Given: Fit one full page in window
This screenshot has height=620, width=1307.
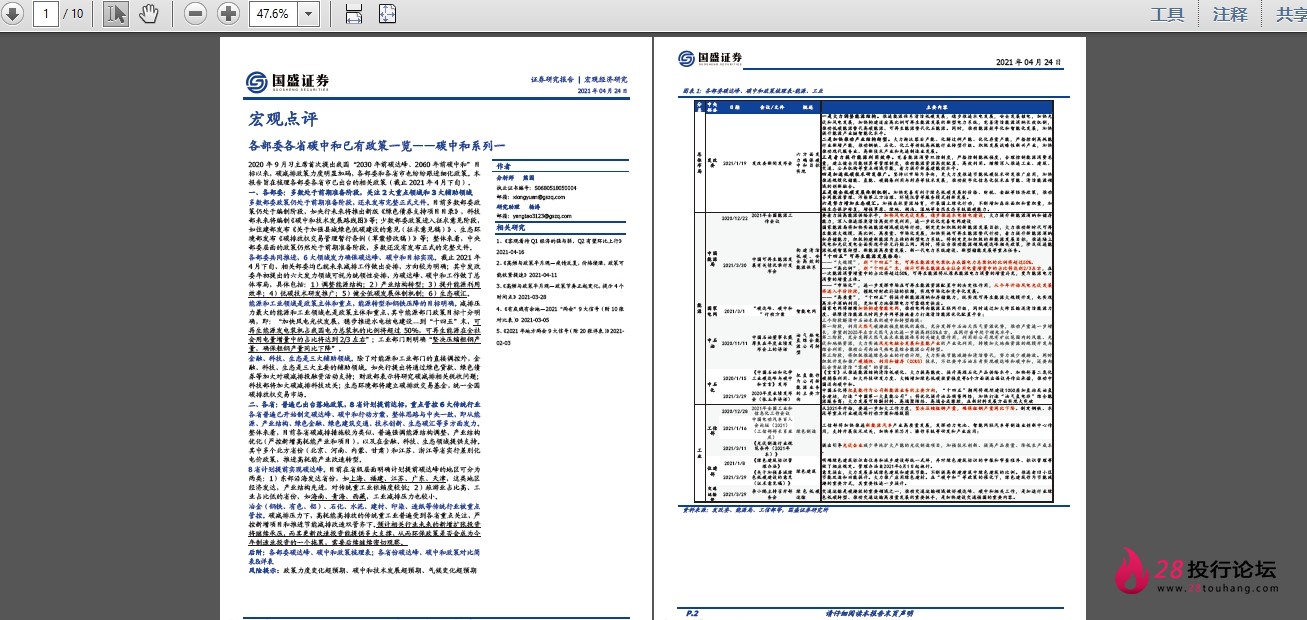Looking at the screenshot, I should click(x=386, y=14).
